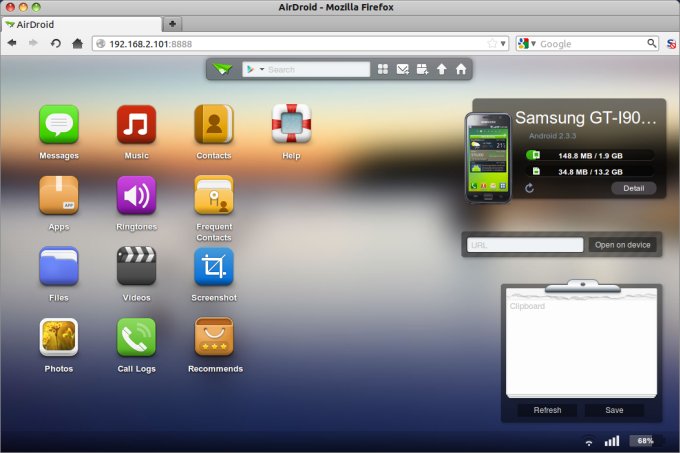The image size is (680, 453).
Task: Click the 148.8 MB / 1.9 GB storage bar
Action: 589,155
